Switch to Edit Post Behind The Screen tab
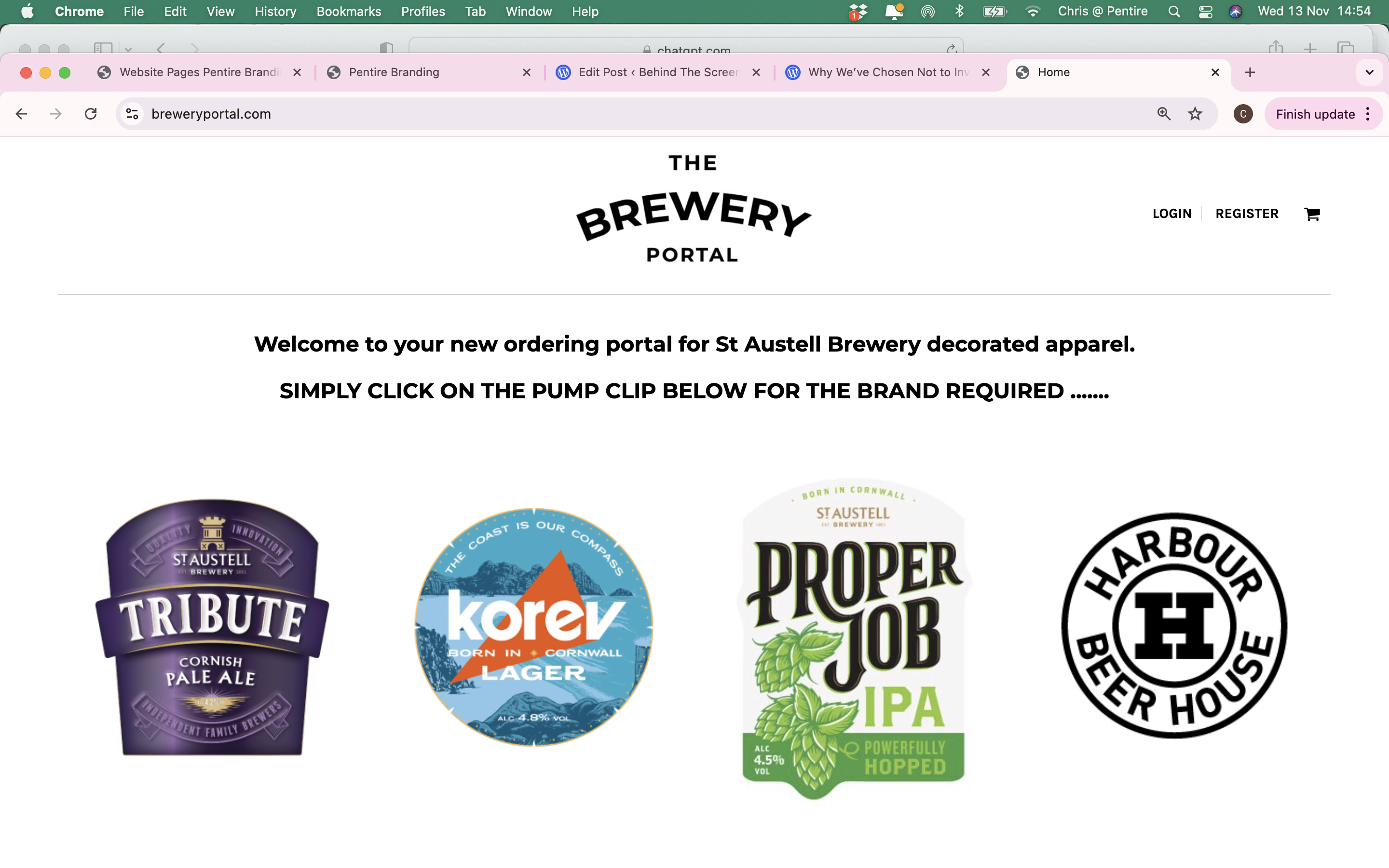This screenshot has width=1389, height=868. pos(658,72)
